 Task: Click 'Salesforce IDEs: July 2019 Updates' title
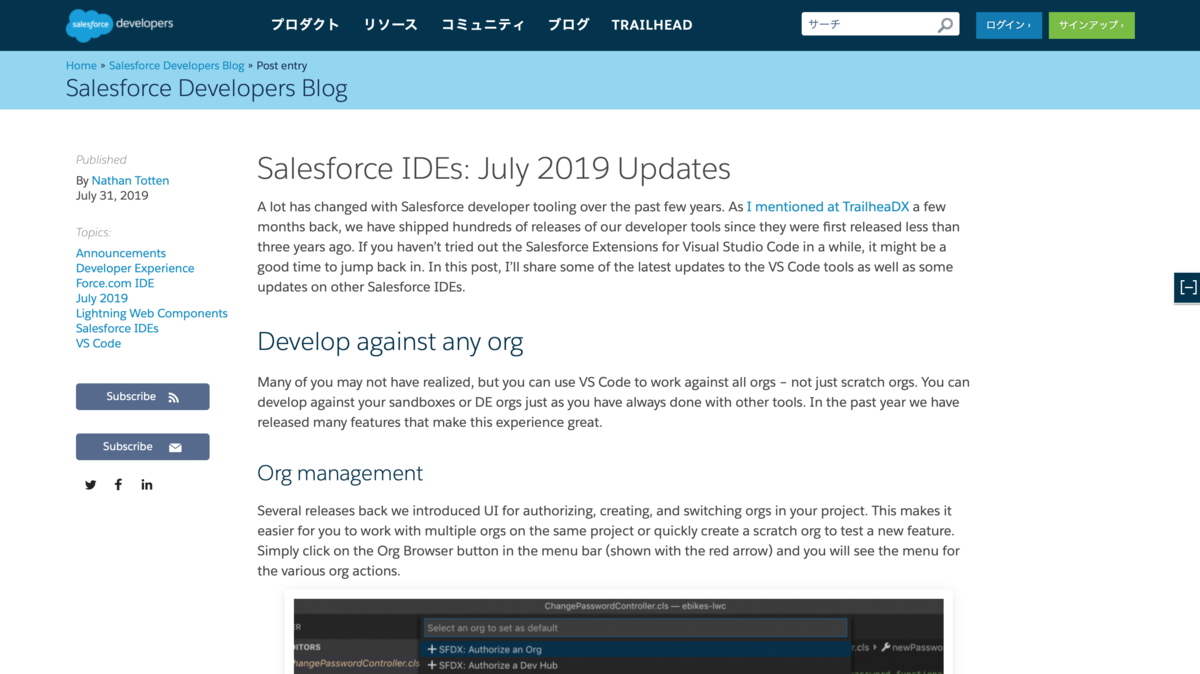click(494, 168)
